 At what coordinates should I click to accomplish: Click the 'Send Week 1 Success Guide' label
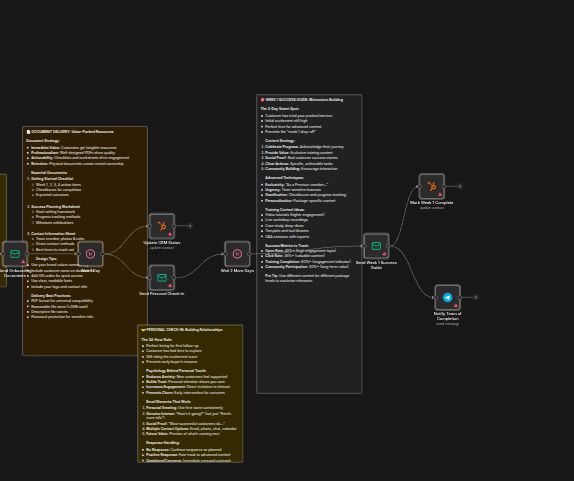tap(376, 265)
